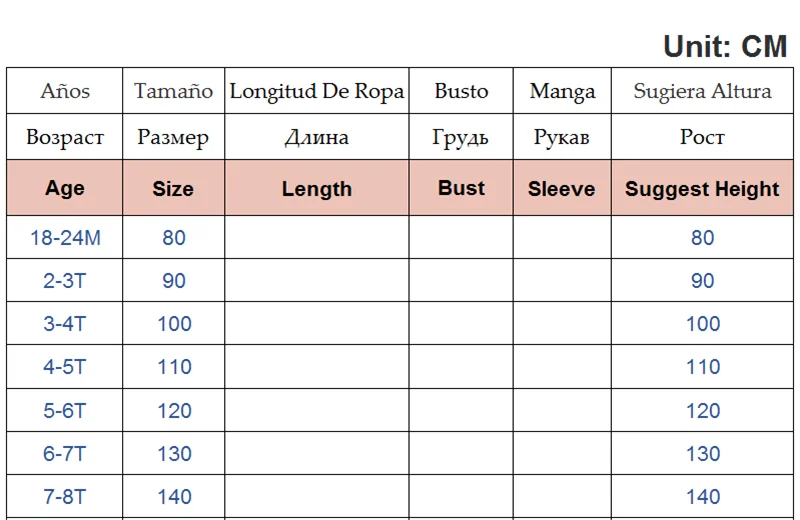Click the 'Sugiera Altura' header cell
Viewport: 800px width, 520px height.
[702, 92]
